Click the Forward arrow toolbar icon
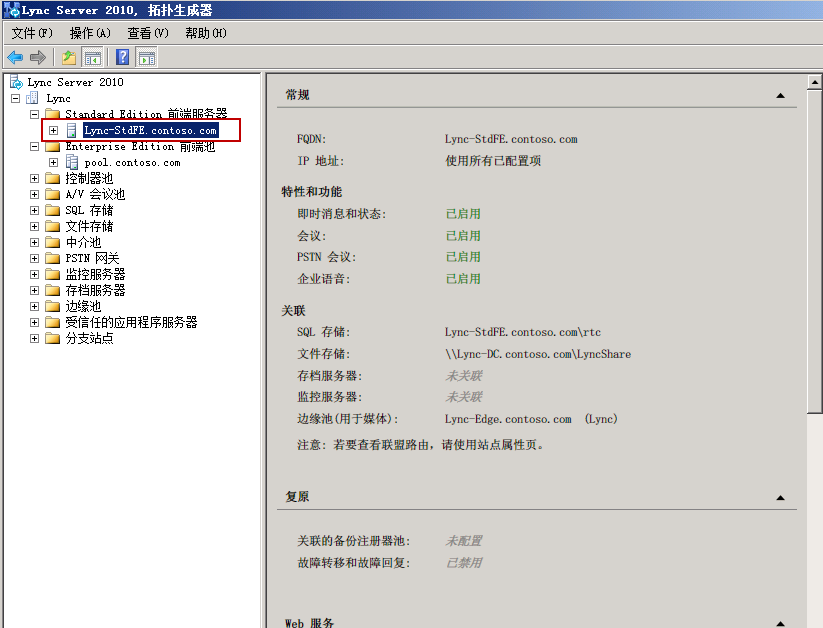This screenshot has height=628, width=823. (38, 57)
